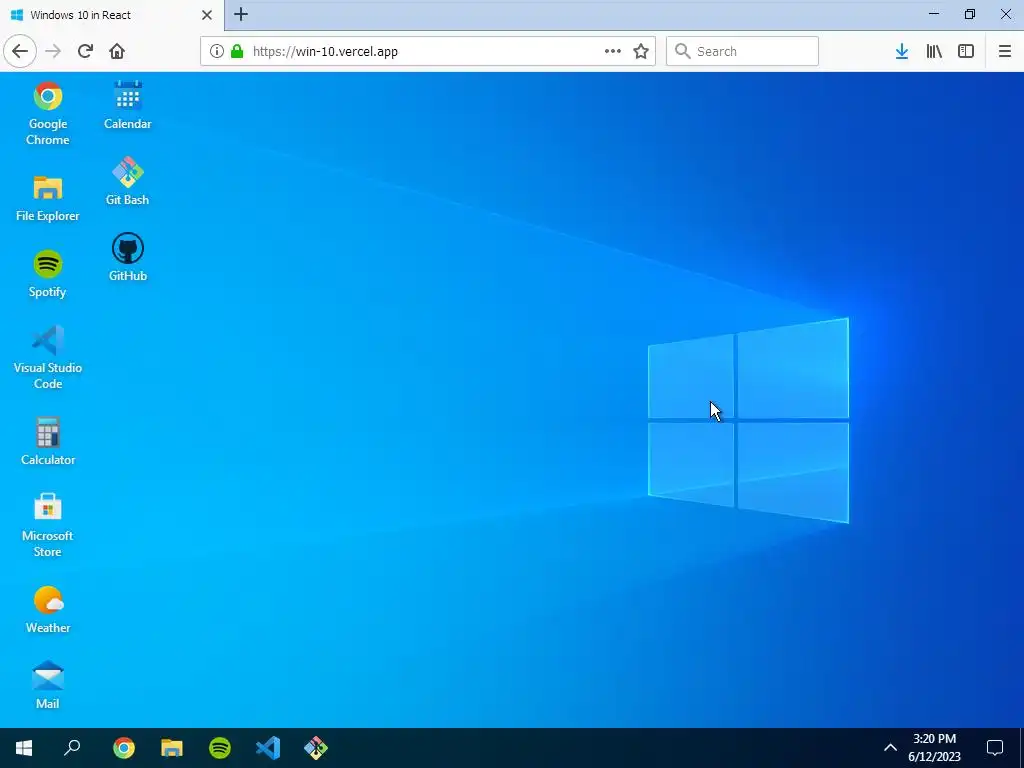Click Git Bash icon in taskbar
Image resolution: width=1024 pixels, height=768 pixels.
[316, 748]
